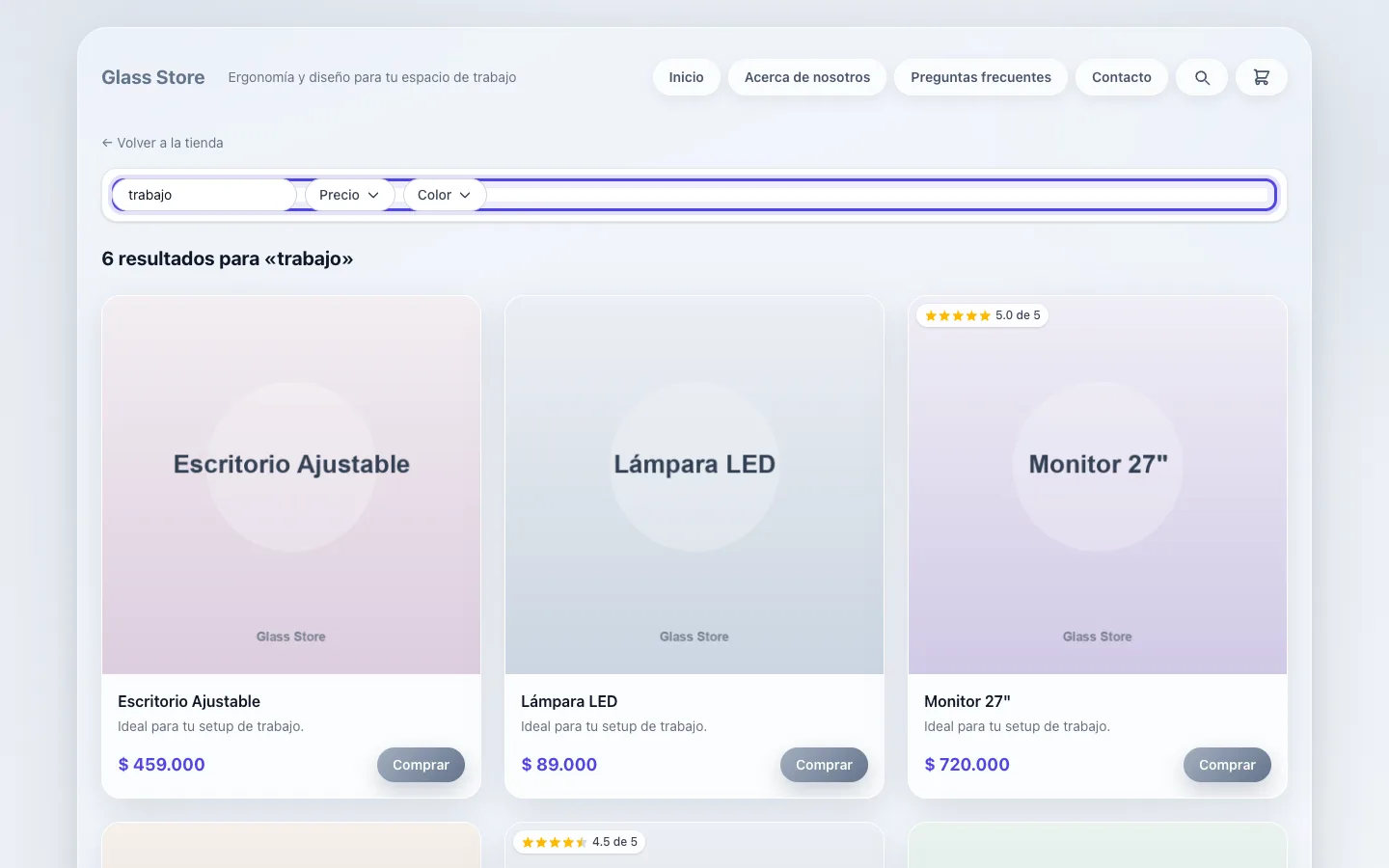Go to Inicio page
The image size is (1389, 868).
[x=687, y=77]
